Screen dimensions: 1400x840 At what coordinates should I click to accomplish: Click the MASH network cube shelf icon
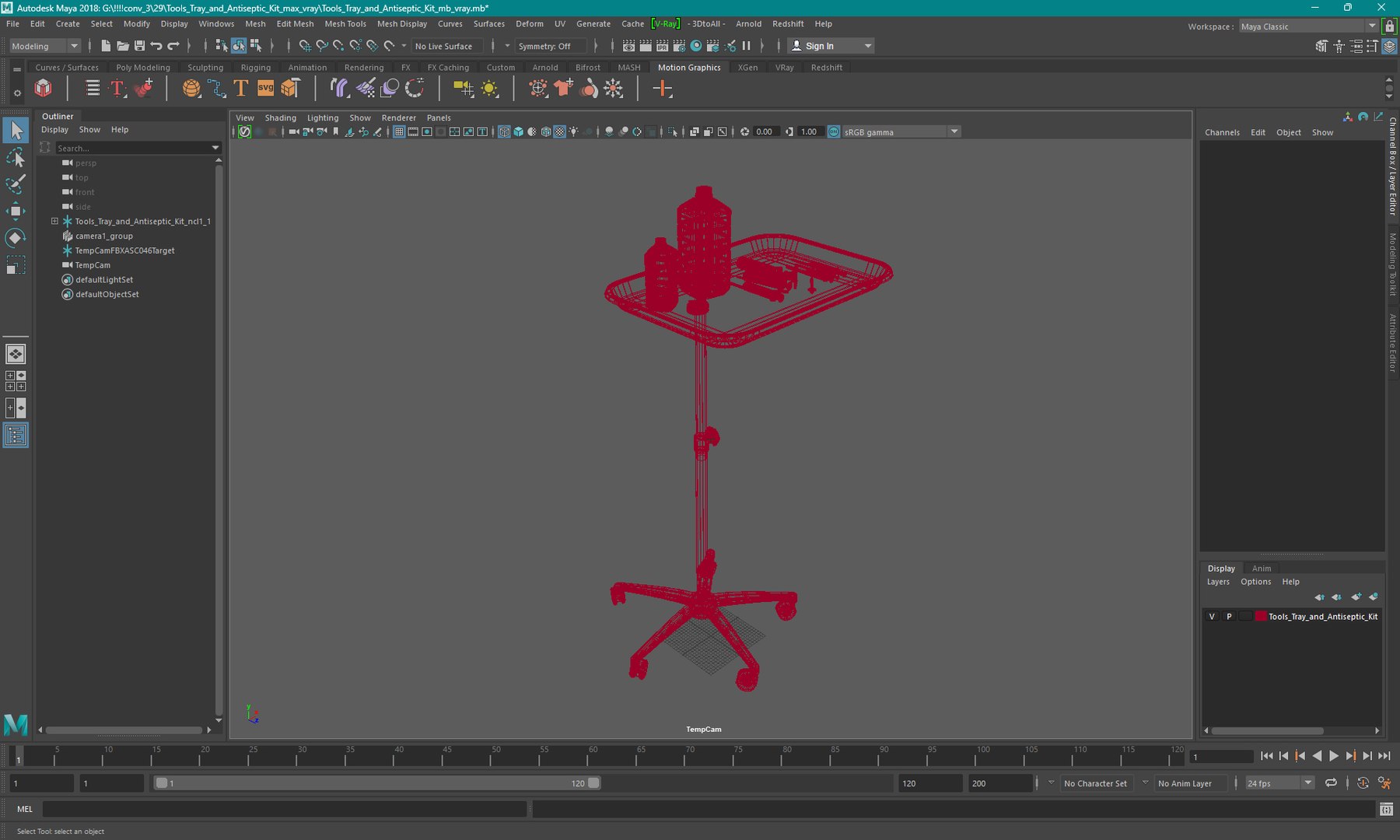[x=44, y=89]
